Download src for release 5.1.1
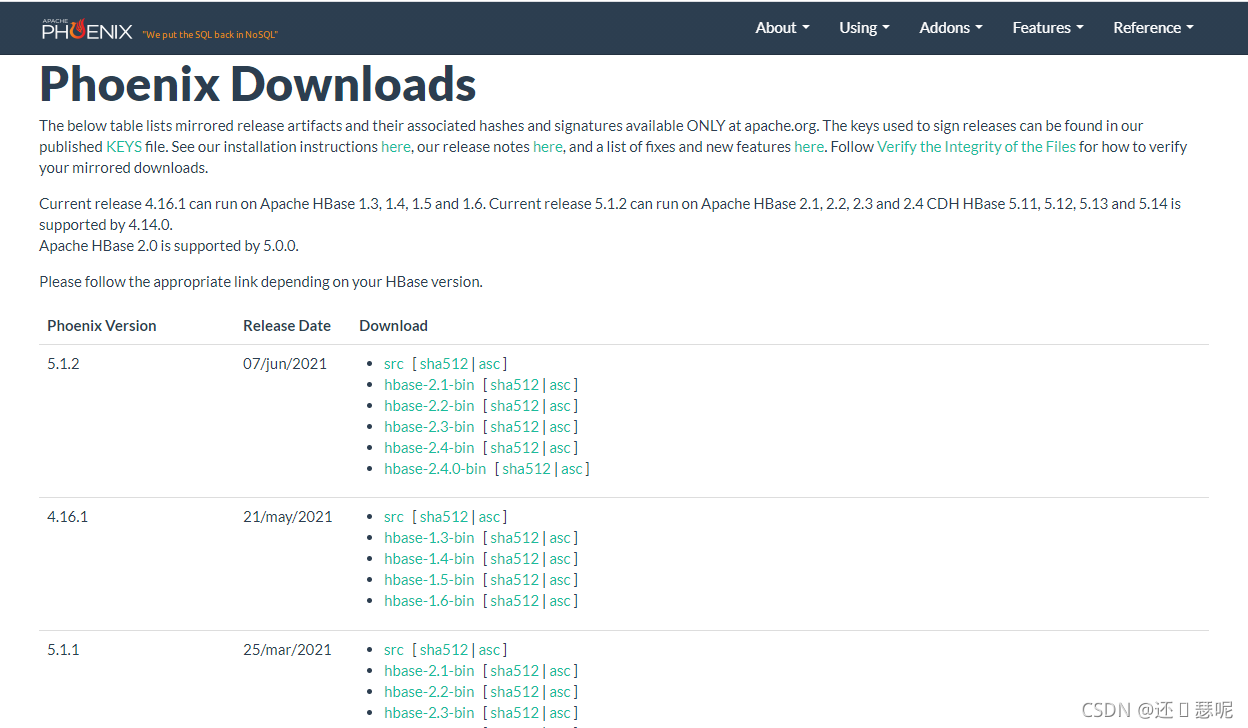This screenshot has height=728, width=1248. (393, 649)
